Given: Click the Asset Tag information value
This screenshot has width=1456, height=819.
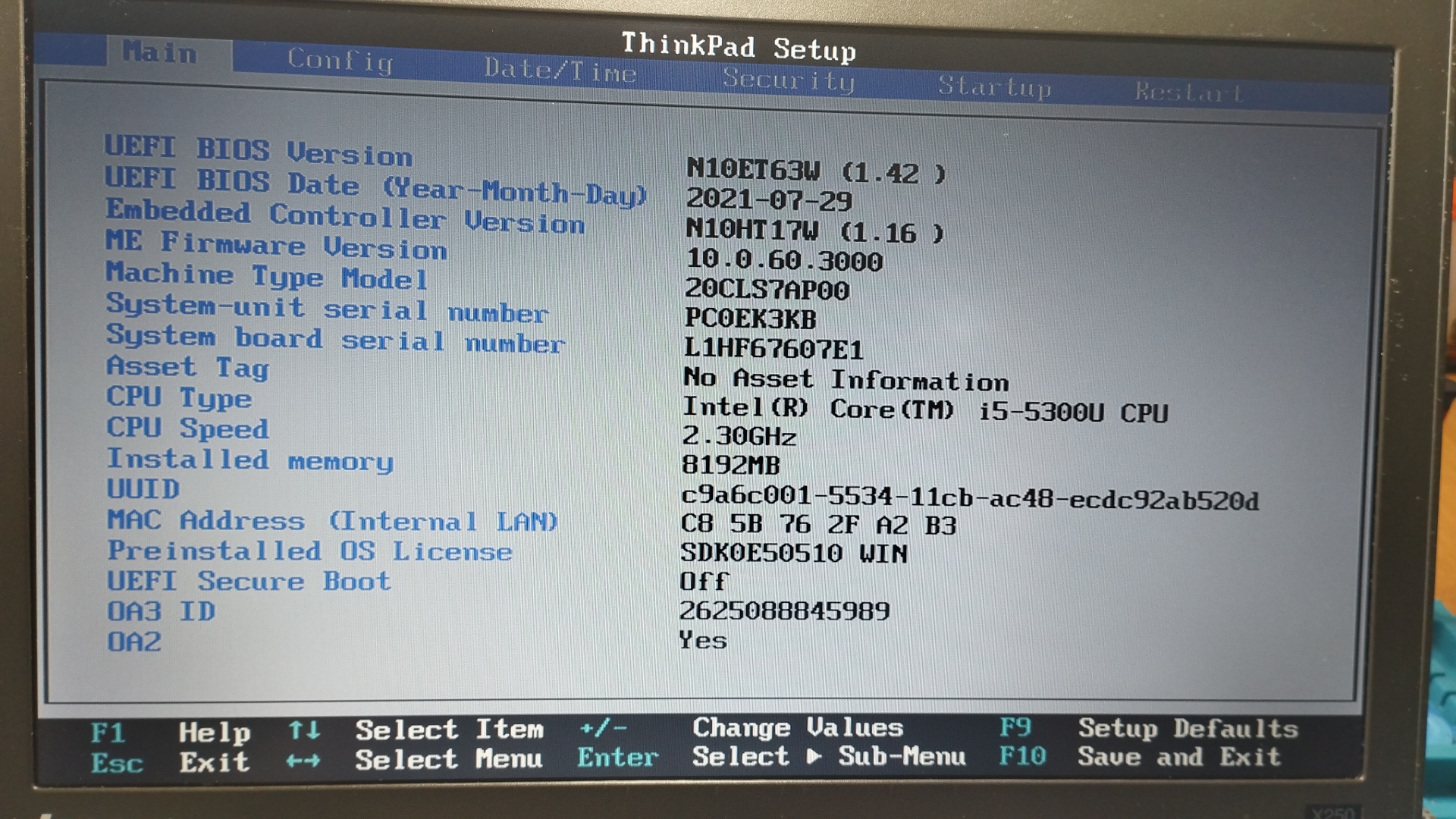Looking at the screenshot, I should coord(846,379).
